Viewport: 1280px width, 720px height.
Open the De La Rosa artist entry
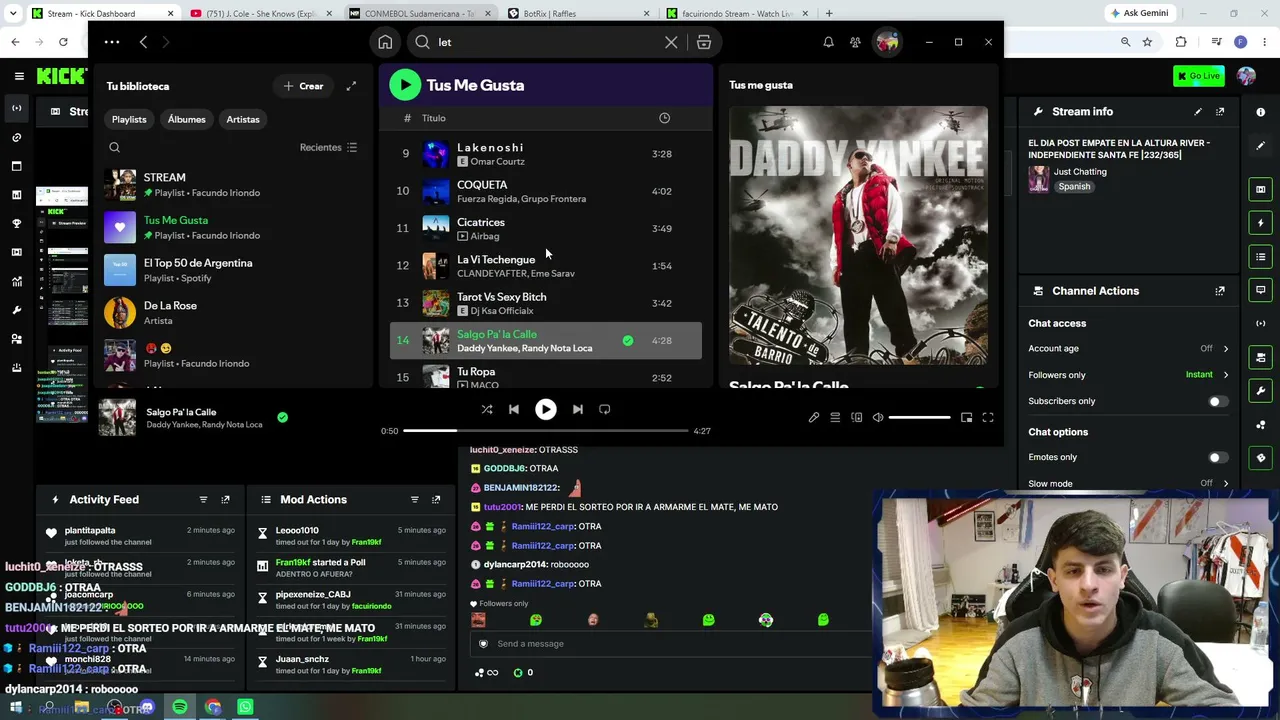coord(232,313)
